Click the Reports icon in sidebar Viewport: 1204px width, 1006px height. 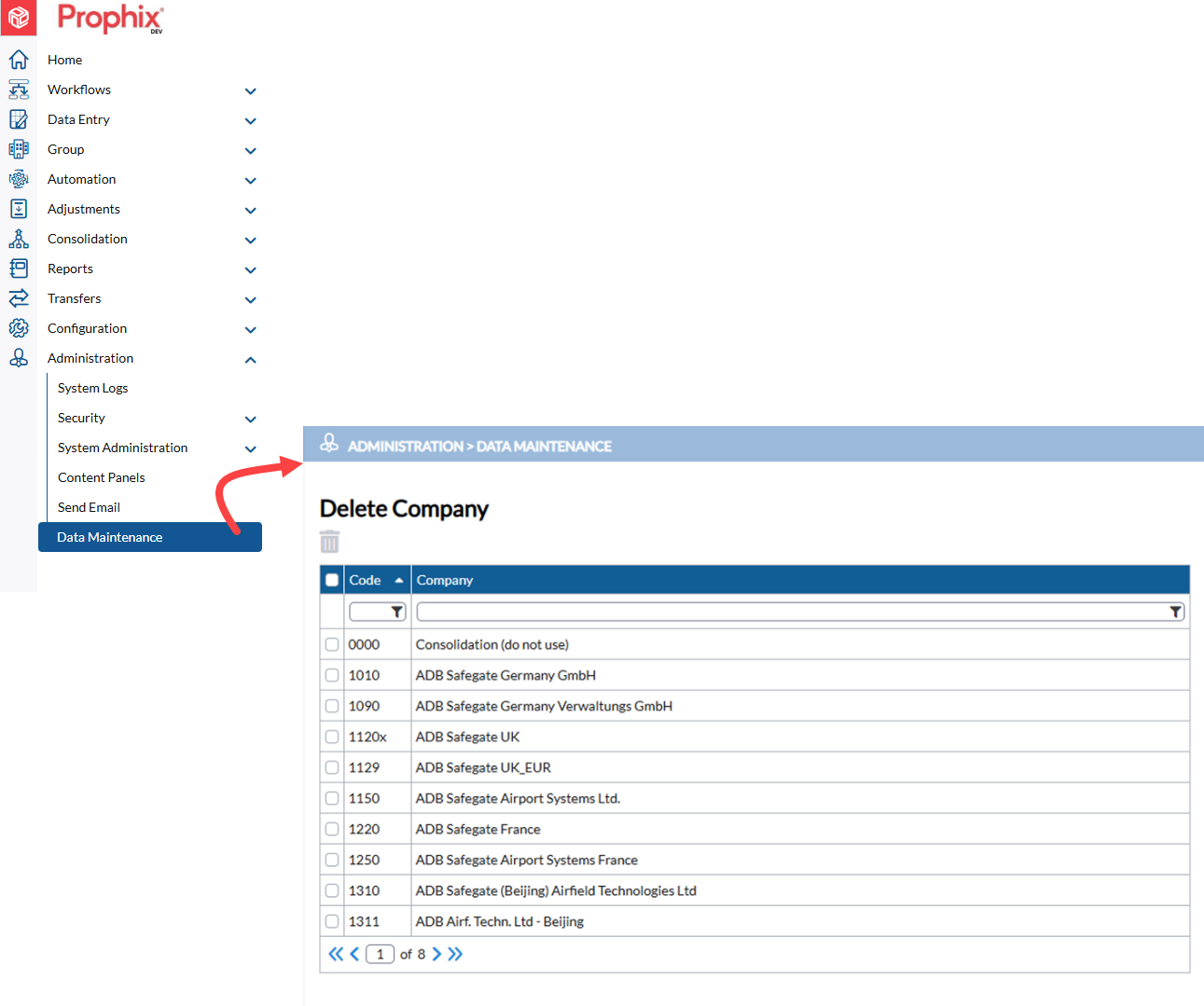[x=19, y=269]
